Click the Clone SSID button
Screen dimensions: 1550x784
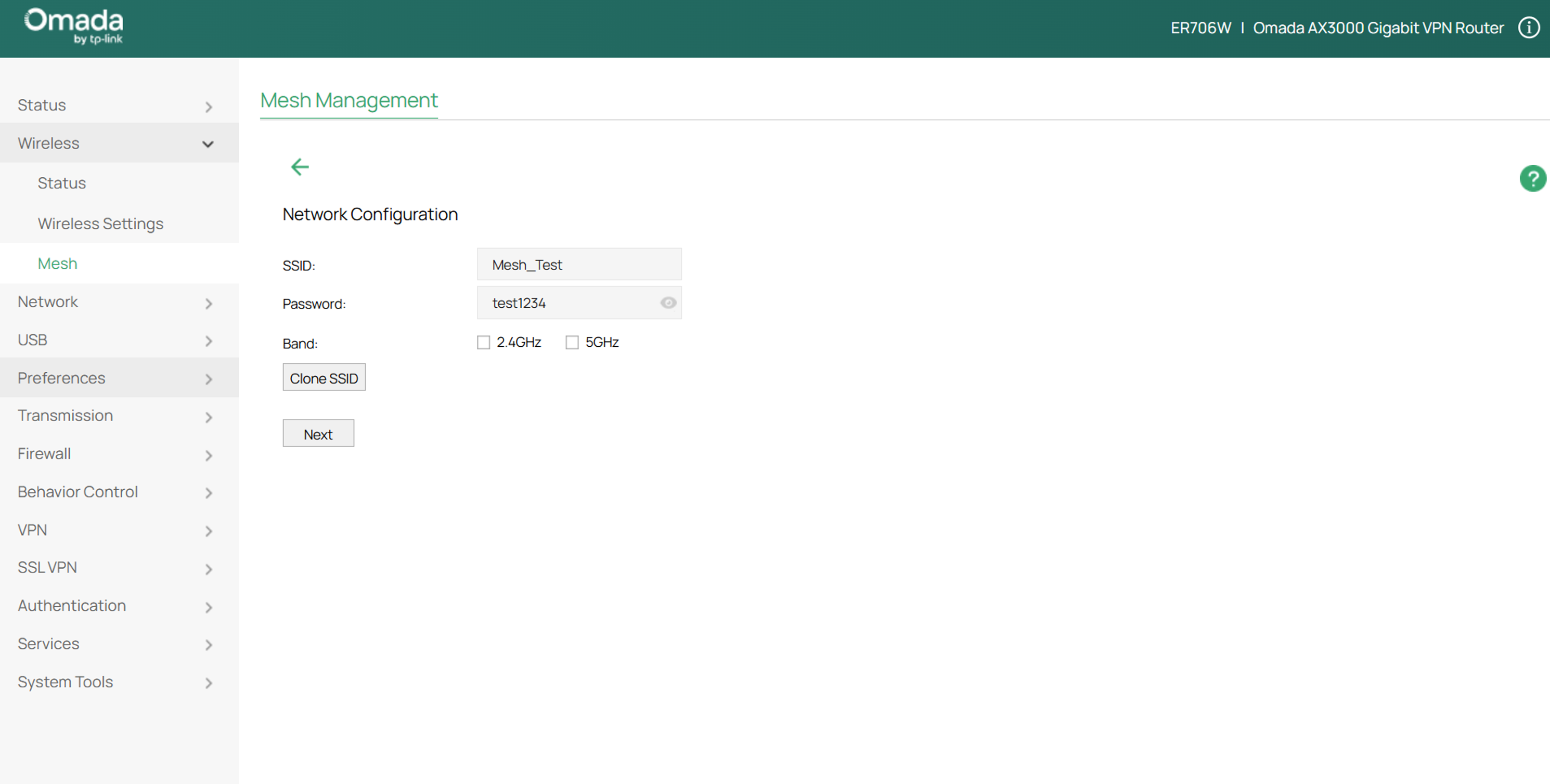click(x=324, y=377)
